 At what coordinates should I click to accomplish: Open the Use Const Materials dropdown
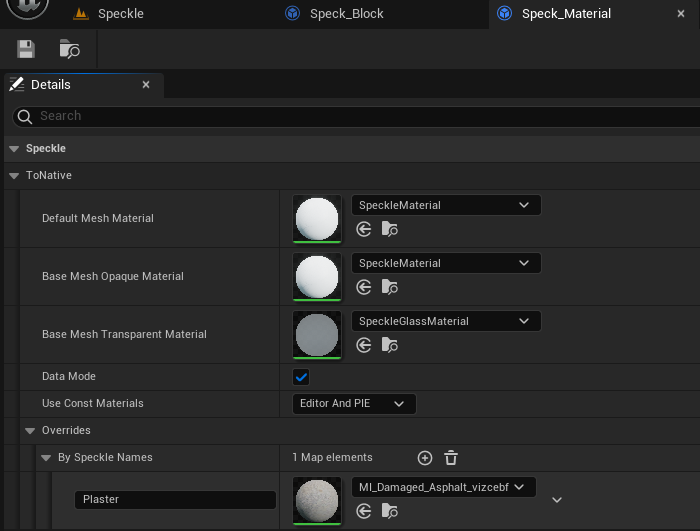tap(354, 404)
